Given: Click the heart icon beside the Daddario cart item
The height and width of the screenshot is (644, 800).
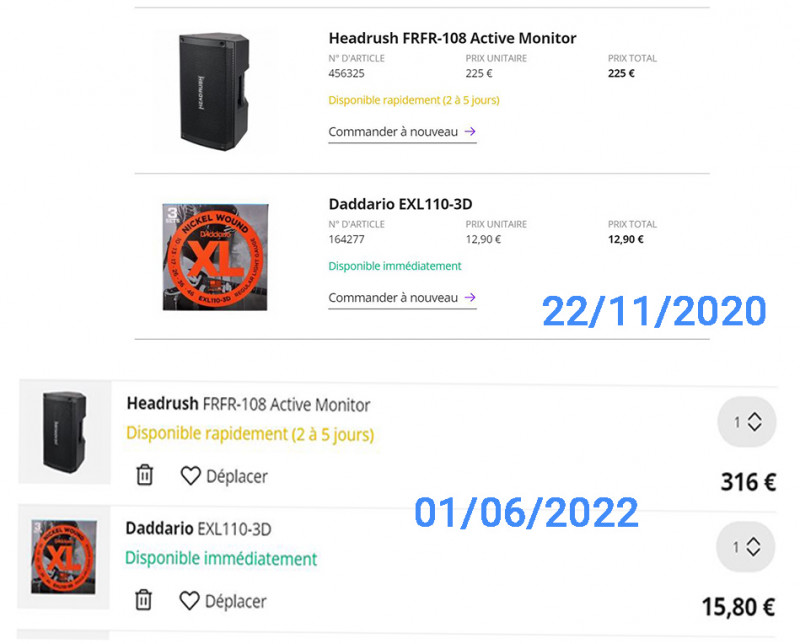Looking at the screenshot, I should (x=190, y=600).
